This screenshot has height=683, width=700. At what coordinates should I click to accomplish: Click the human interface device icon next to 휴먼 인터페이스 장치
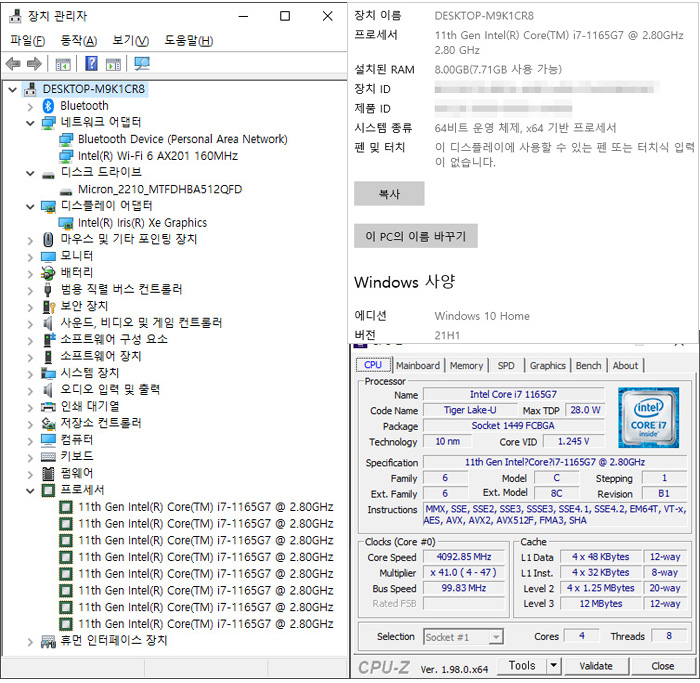pos(48,641)
